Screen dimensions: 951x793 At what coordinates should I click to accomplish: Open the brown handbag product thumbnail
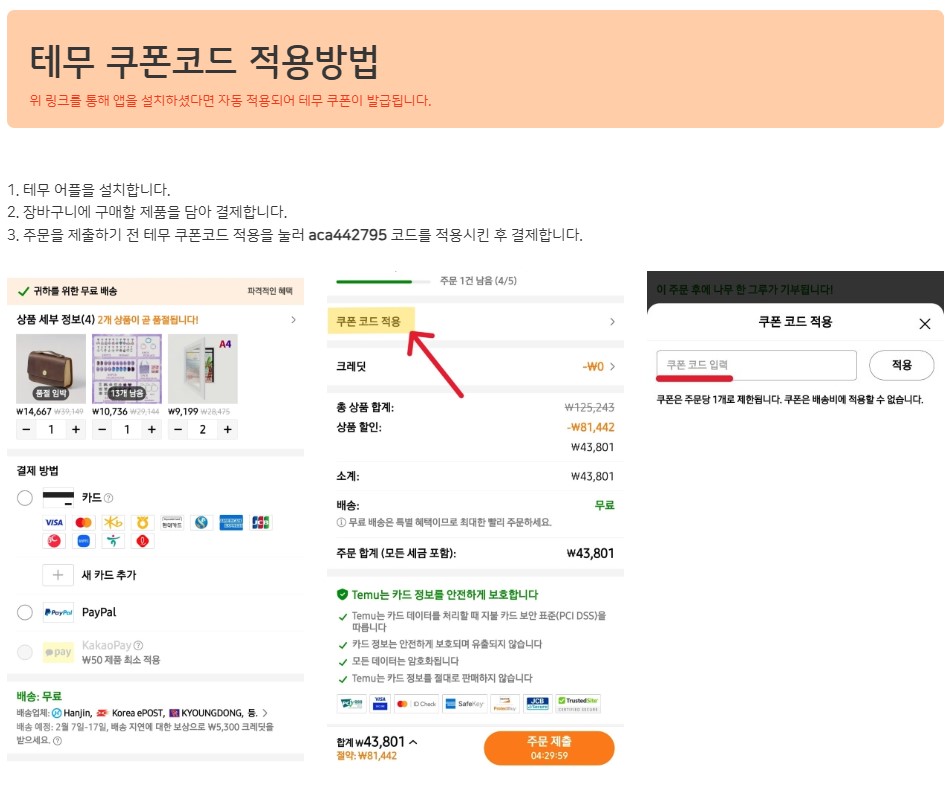tap(51, 369)
